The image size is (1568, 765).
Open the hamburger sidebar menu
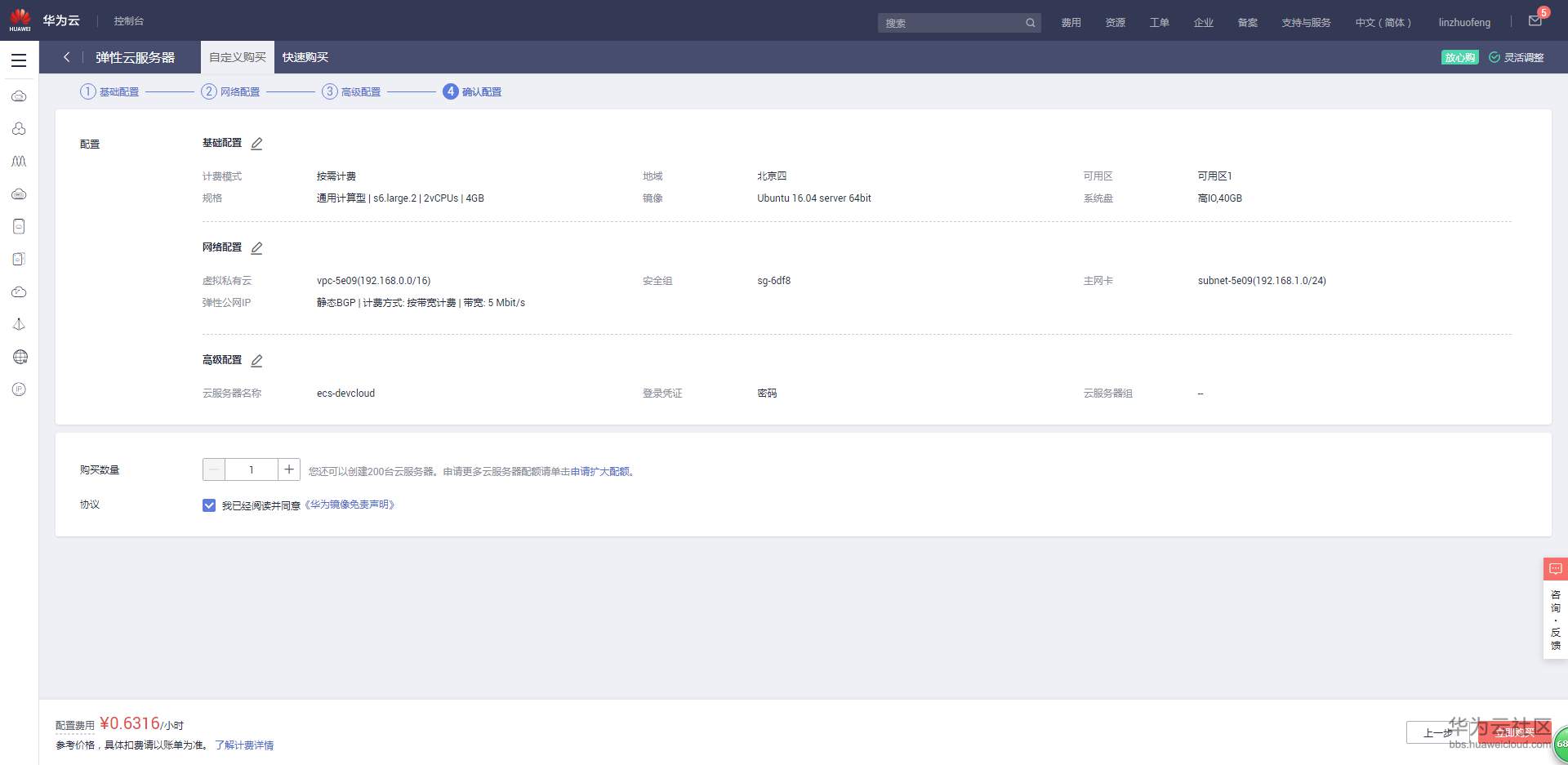click(19, 60)
